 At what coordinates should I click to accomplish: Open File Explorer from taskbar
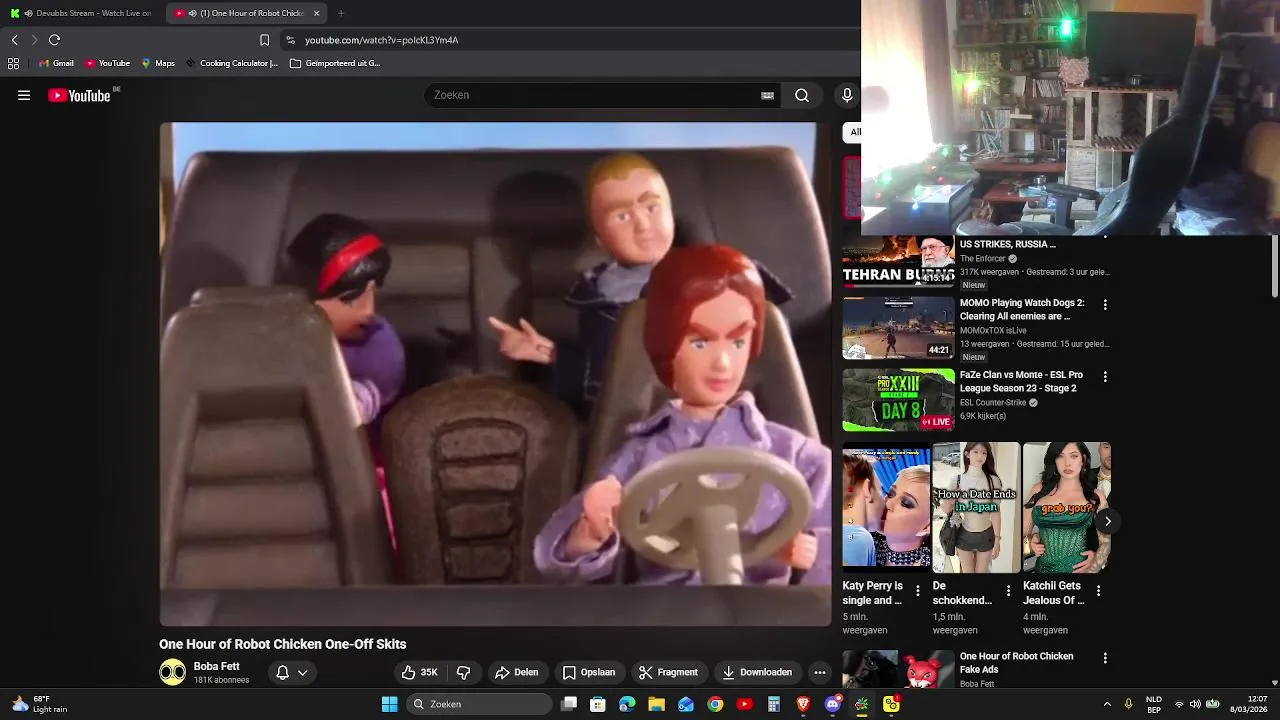(656, 704)
